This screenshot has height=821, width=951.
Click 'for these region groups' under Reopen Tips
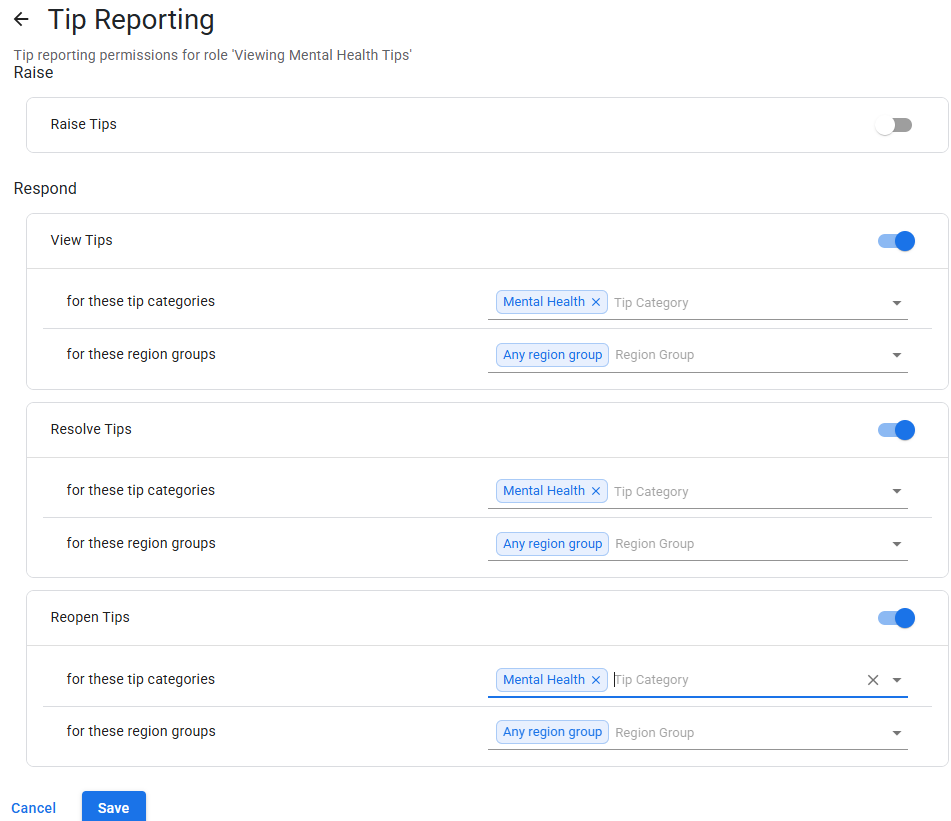click(141, 731)
